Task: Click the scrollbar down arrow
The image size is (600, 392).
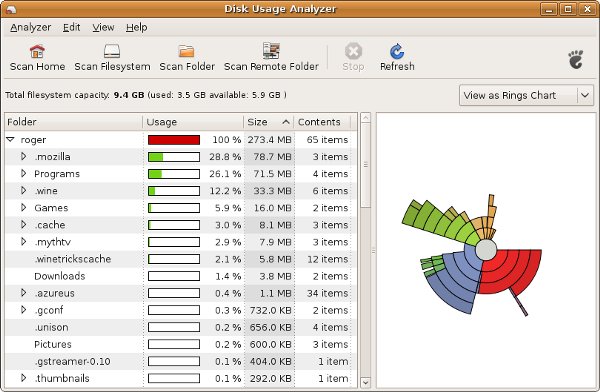Action: pos(365,382)
